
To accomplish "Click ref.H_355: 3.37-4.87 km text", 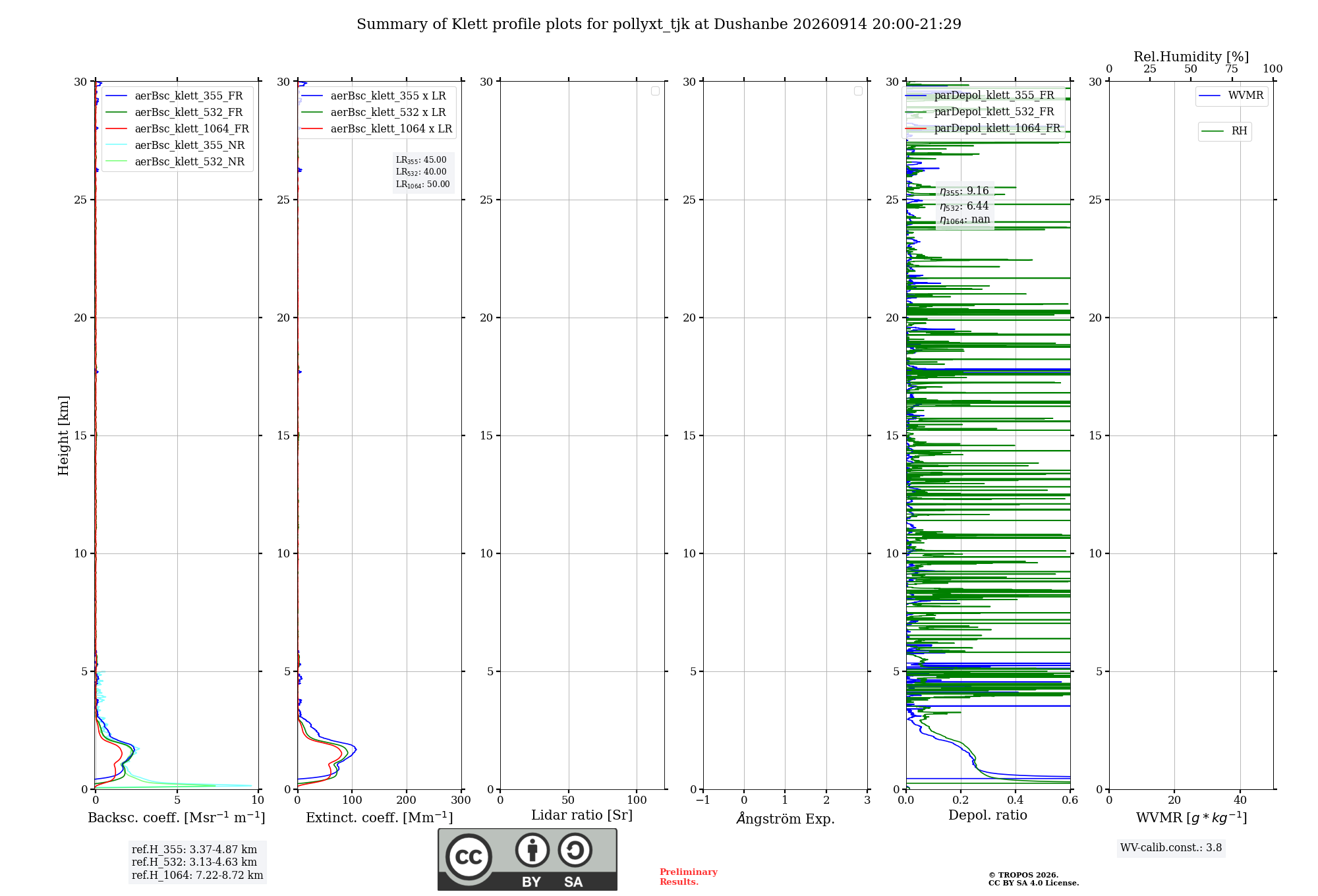I will [x=194, y=850].
